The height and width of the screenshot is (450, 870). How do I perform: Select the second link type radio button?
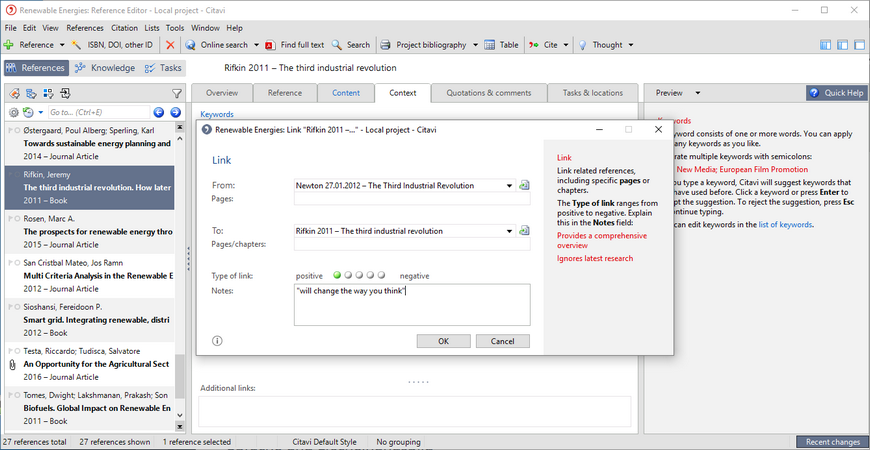(348, 275)
